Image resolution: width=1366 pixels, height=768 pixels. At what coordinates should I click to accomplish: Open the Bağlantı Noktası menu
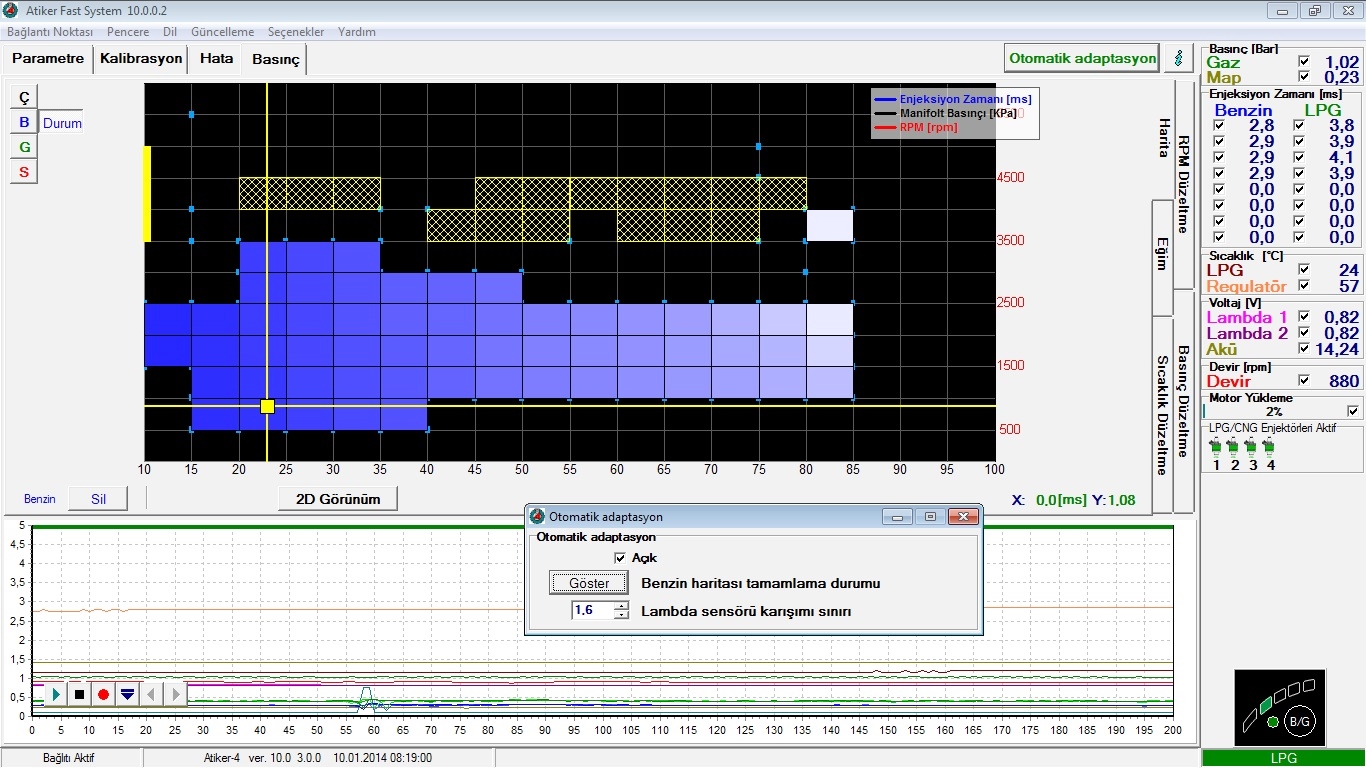point(50,32)
